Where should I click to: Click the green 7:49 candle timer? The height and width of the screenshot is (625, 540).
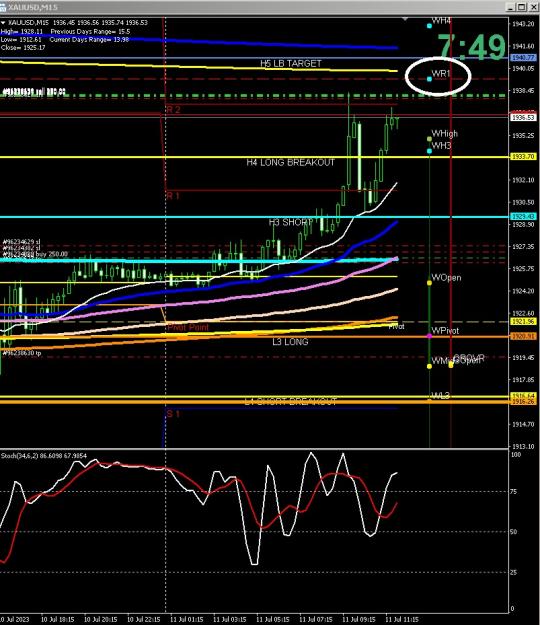point(471,47)
